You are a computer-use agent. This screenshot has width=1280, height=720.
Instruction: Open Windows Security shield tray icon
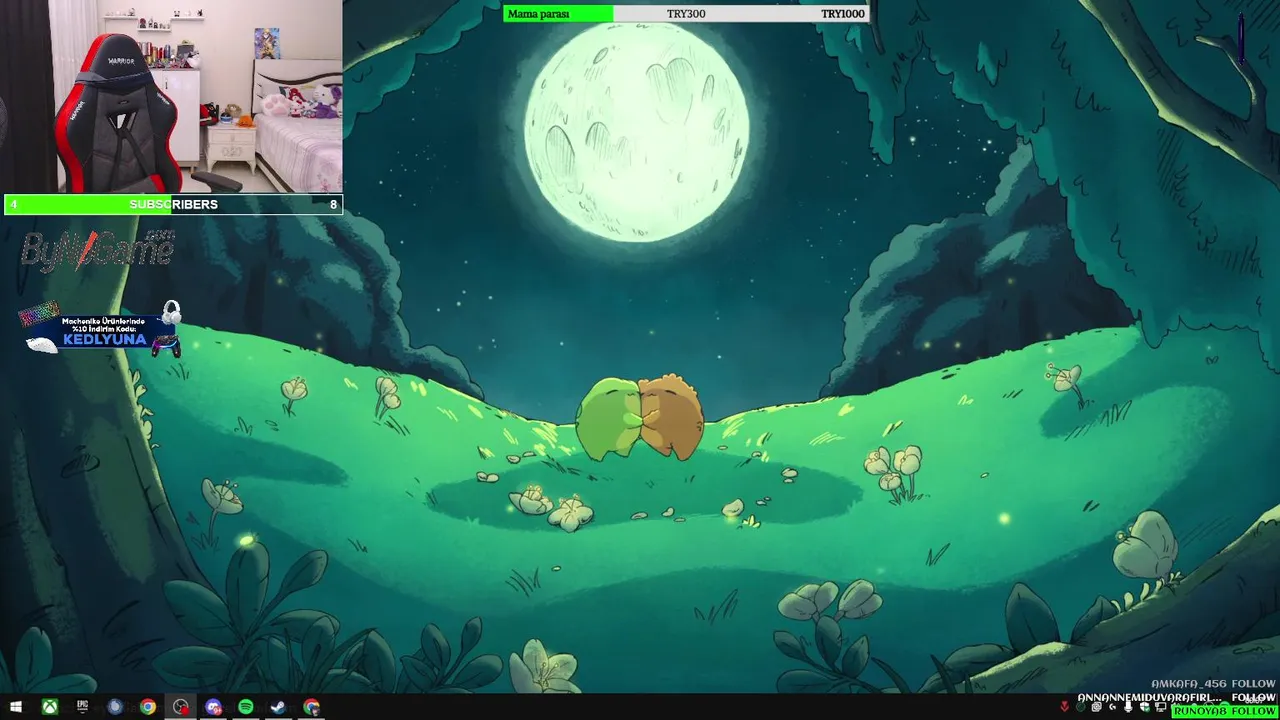pyautogui.click(x=1144, y=707)
